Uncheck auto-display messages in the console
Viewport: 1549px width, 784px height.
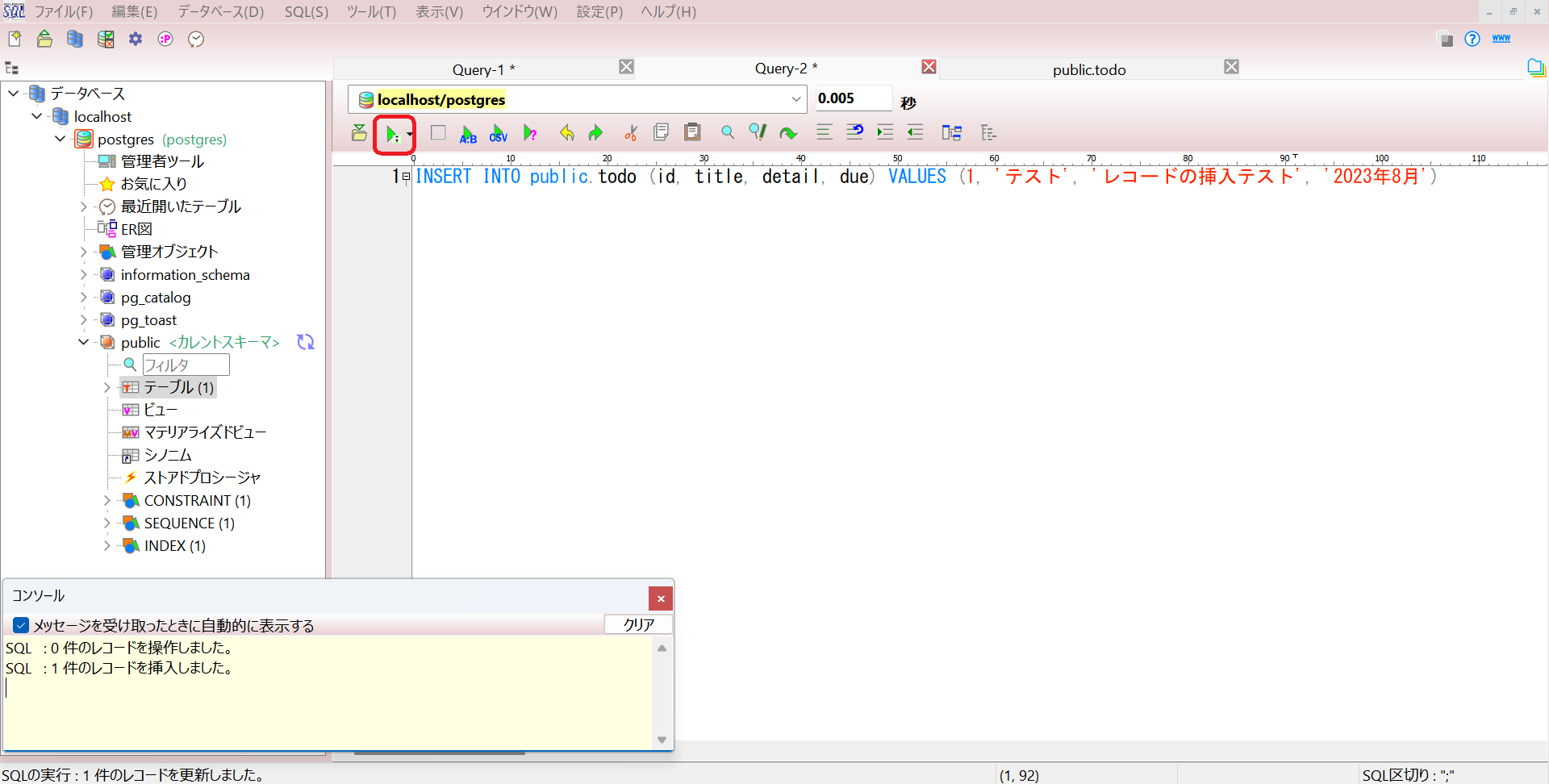[x=20, y=625]
